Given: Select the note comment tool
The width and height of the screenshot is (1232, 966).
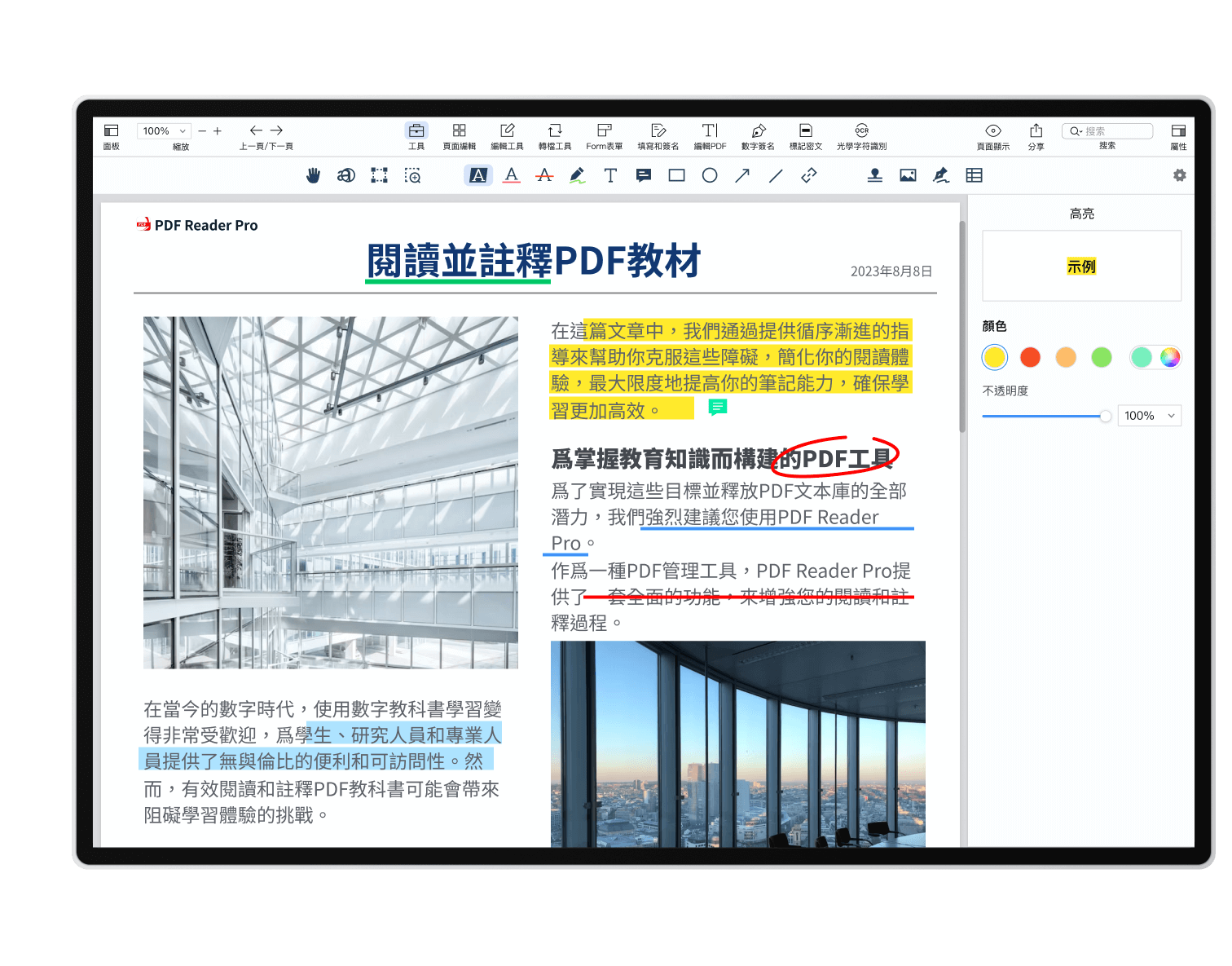Looking at the screenshot, I should pos(644,175).
